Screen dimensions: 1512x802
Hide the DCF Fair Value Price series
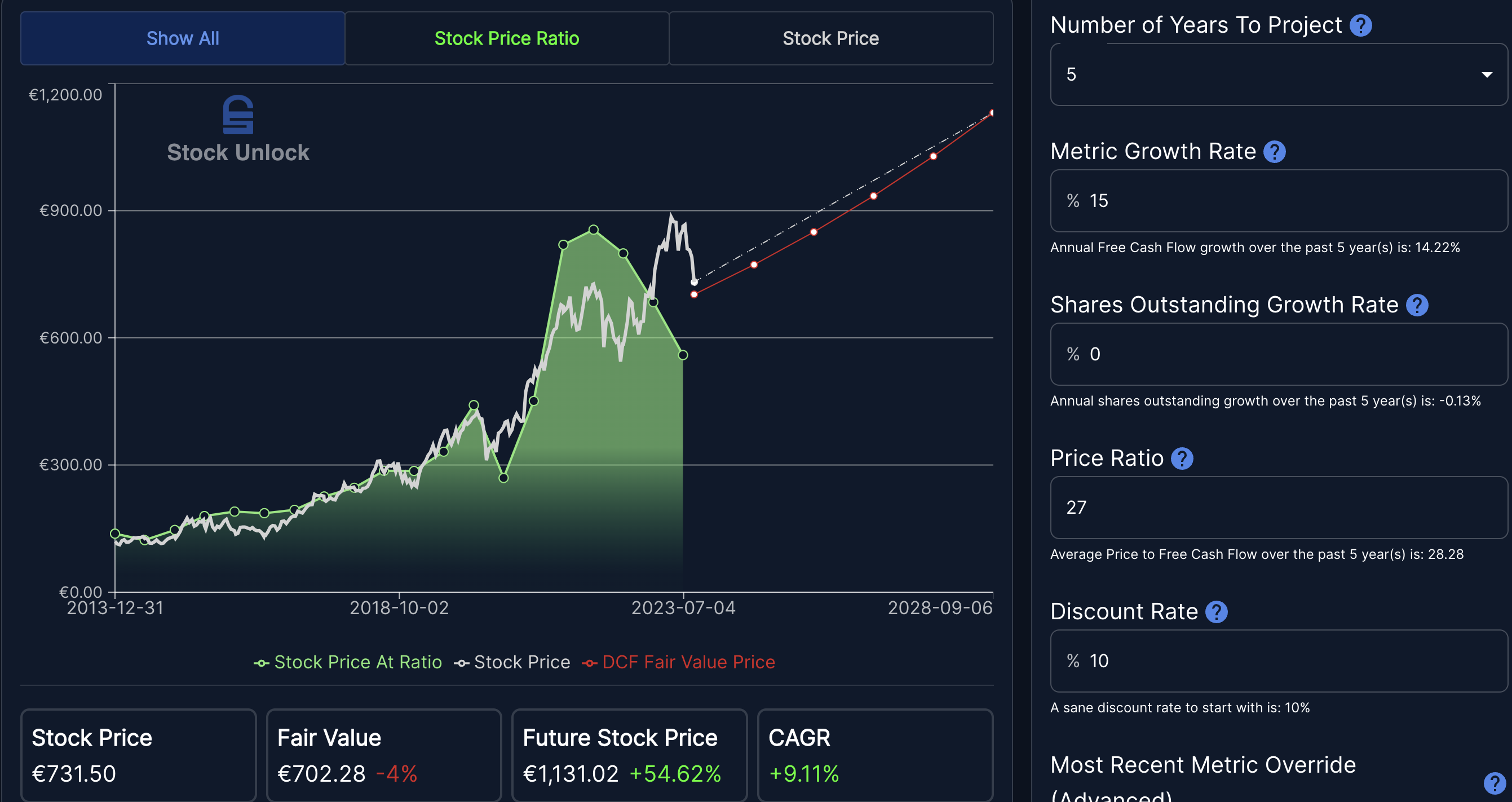tap(679, 662)
